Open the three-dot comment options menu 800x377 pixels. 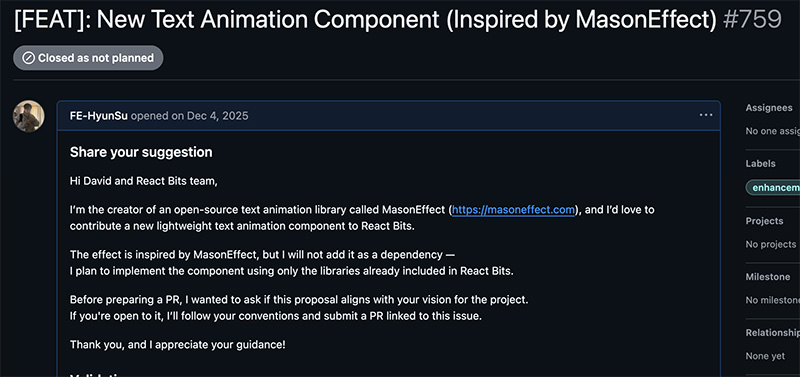pyautogui.click(x=706, y=115)
